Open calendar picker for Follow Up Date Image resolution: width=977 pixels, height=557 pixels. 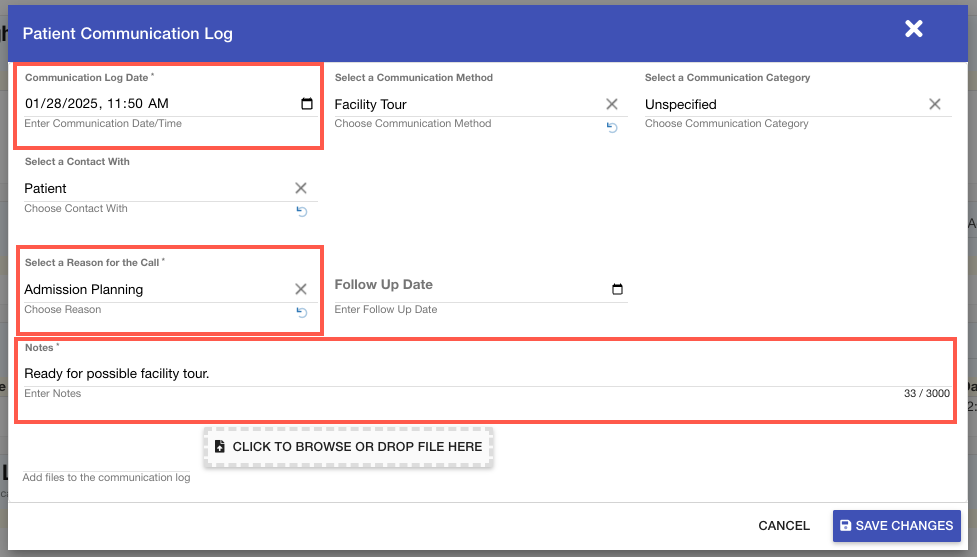tap(617, 290)
